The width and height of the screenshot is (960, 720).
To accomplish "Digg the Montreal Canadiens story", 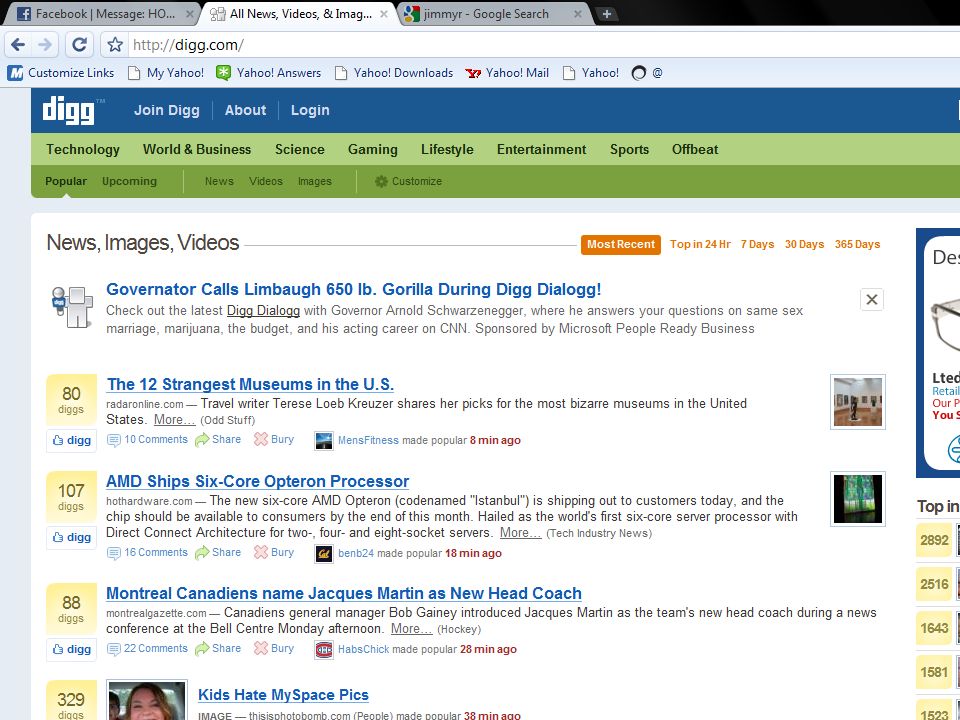I will [x=72, y=650].
